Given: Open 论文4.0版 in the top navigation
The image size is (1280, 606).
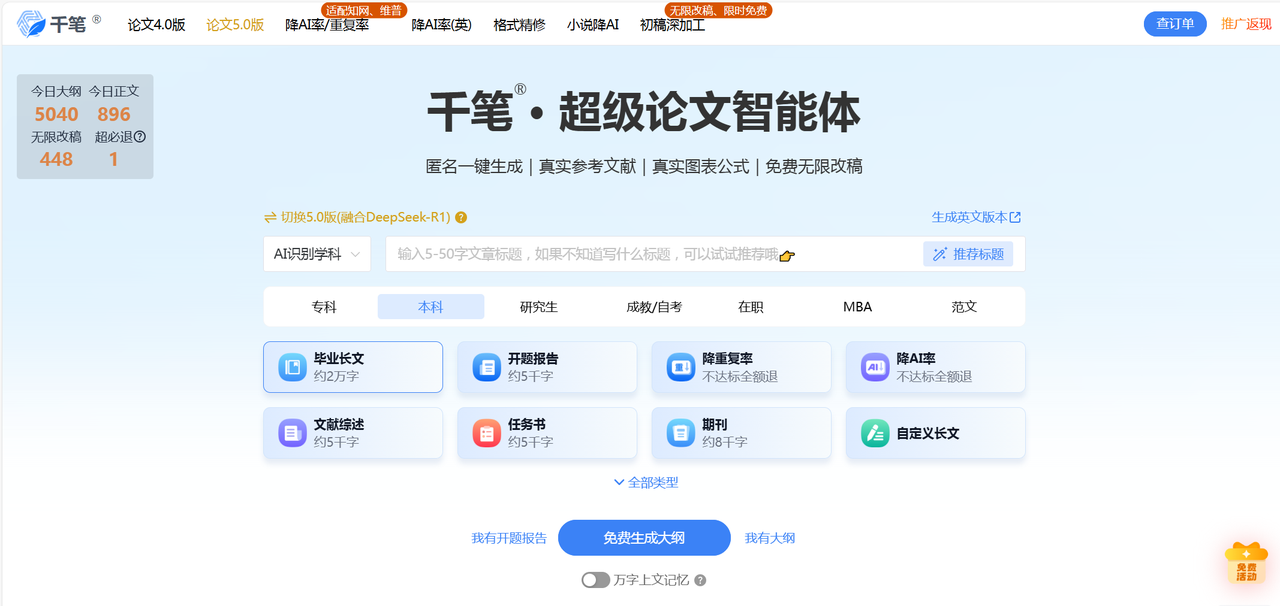Looking at the screenshot, I should point(157,25).
